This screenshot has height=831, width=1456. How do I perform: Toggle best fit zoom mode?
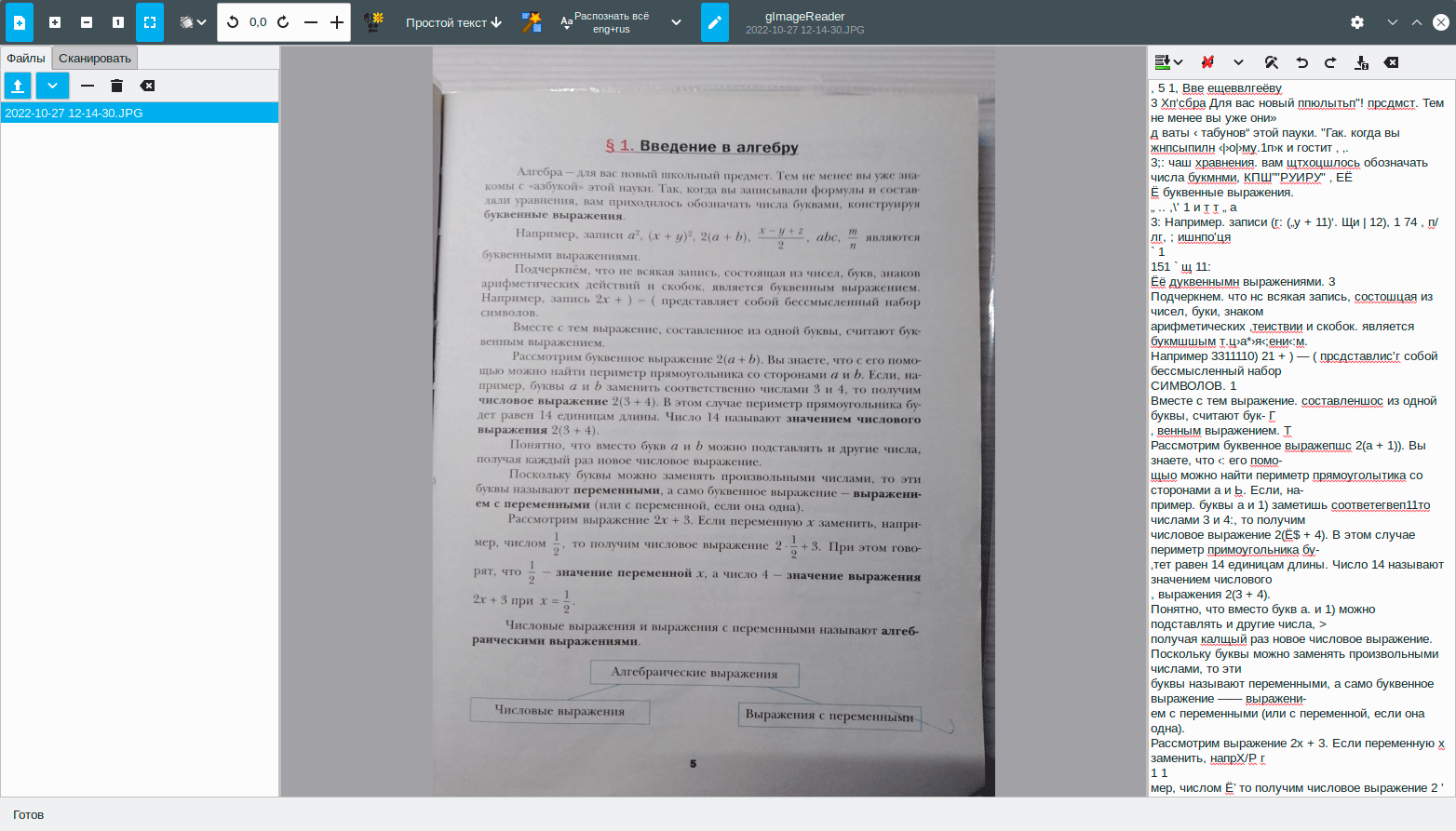pyautogui.click(x=150, y=22)
